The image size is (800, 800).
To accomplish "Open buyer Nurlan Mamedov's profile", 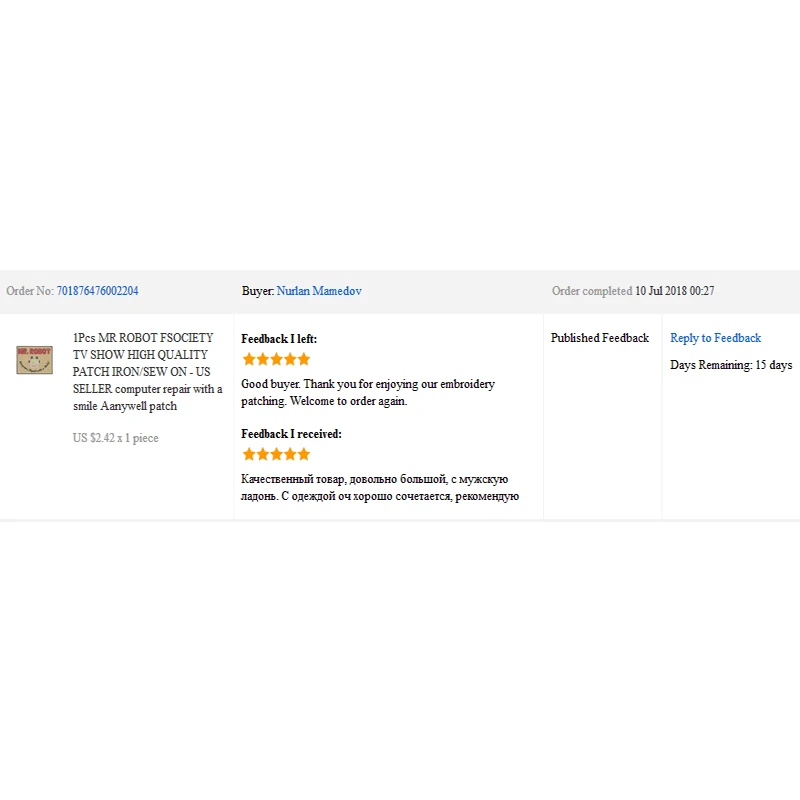I will (319, 291).
